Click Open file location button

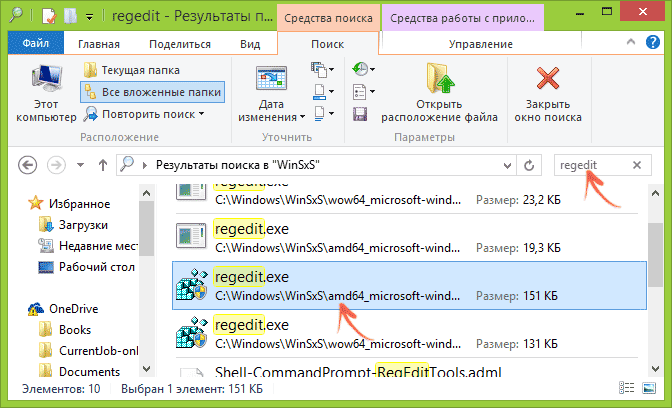pyautogui.click(x=439, y=93)
